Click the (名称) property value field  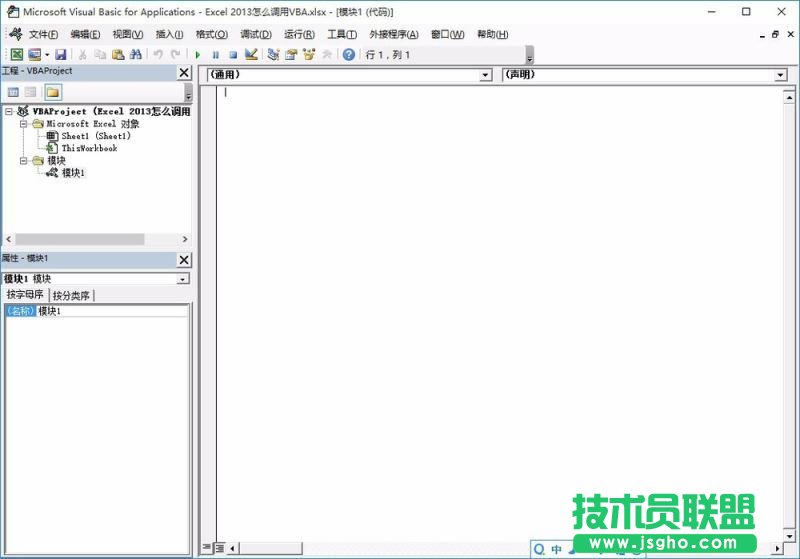pyautogui.click(x=112, y=311)
